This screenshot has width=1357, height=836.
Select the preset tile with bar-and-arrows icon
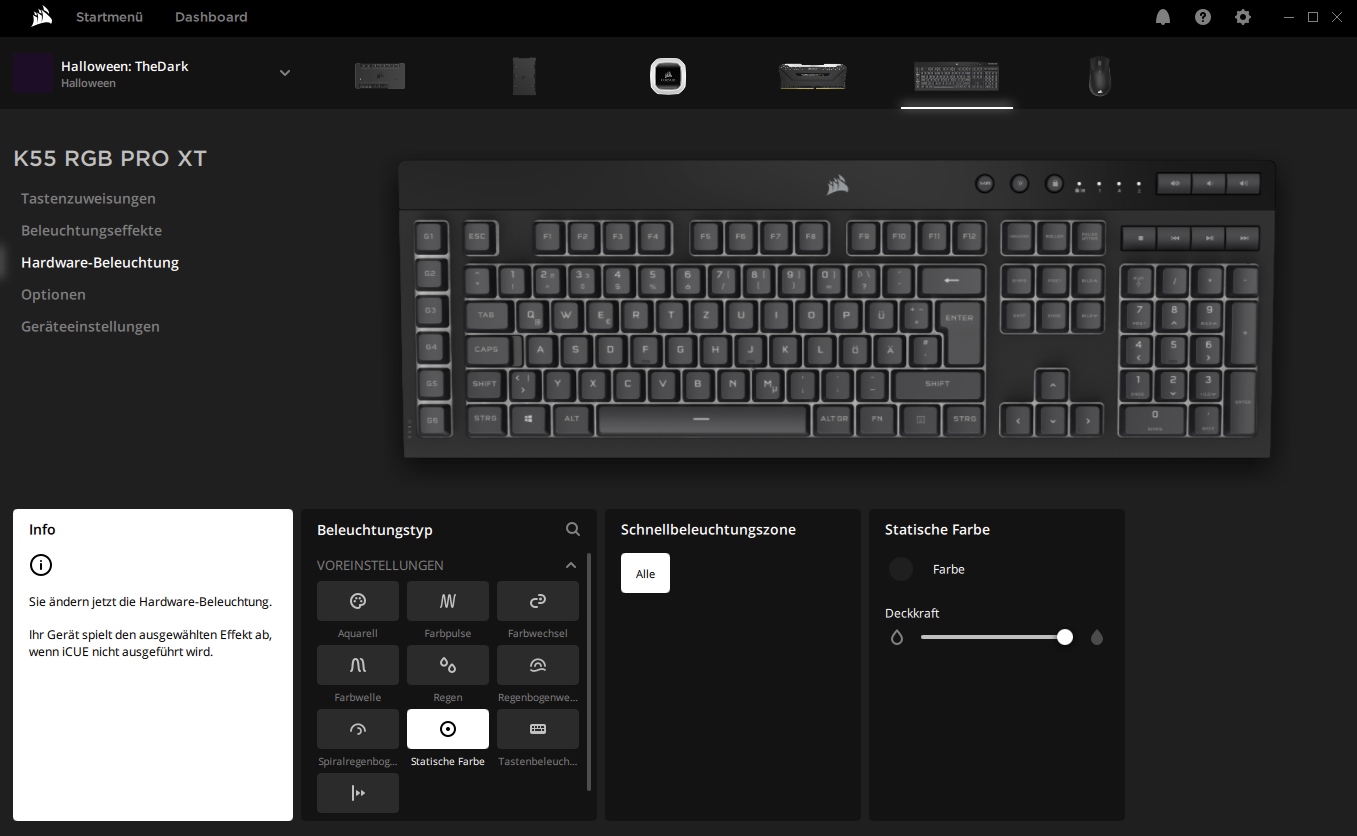(358, 793)
